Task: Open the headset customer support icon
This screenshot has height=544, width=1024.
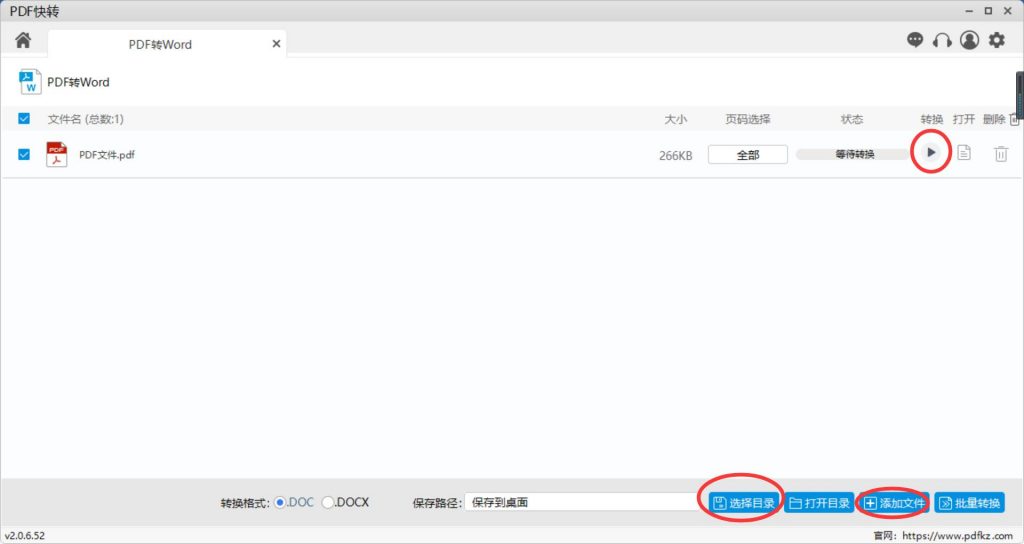Action: click(942, 40)
